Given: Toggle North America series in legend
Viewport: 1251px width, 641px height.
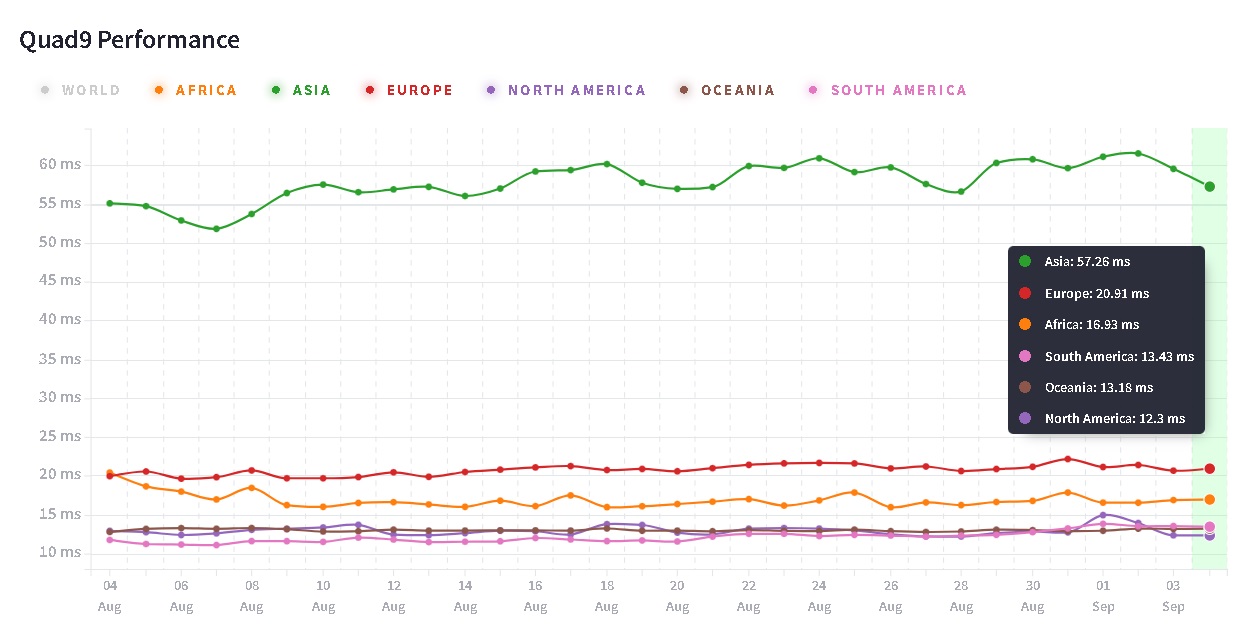Looking at the screenshot, I should pyautogui.click(x=566, y=90).
